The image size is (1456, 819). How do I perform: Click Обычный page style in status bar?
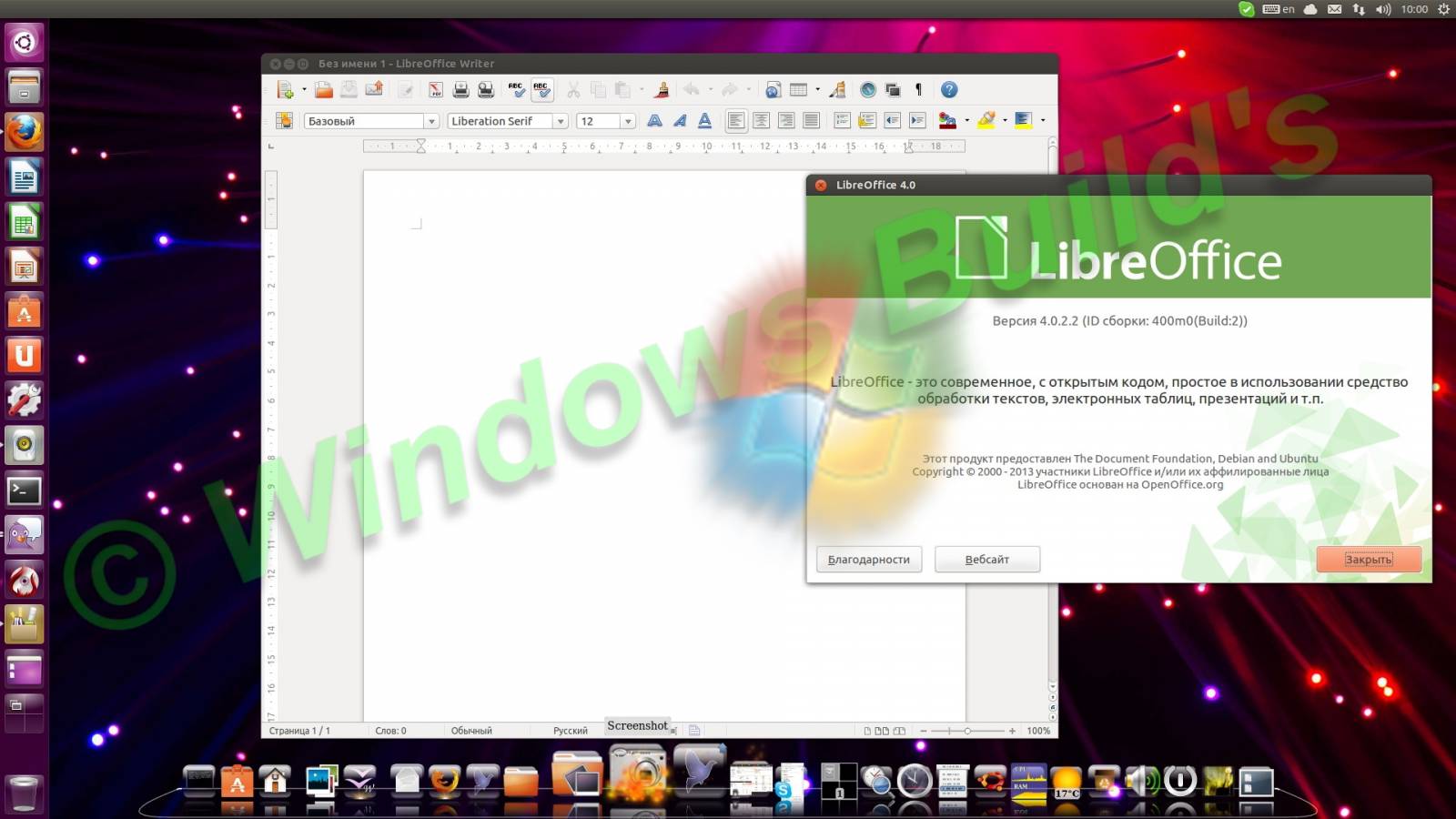471,731
